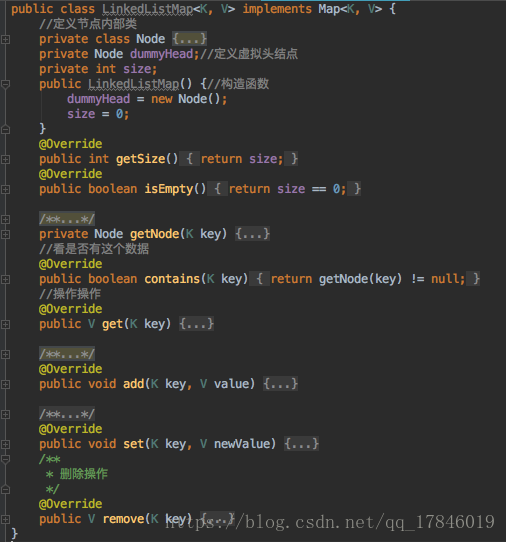Expand getNode method via gutter plus marker
The image size is (506, 542).
(x=5, y=234)
